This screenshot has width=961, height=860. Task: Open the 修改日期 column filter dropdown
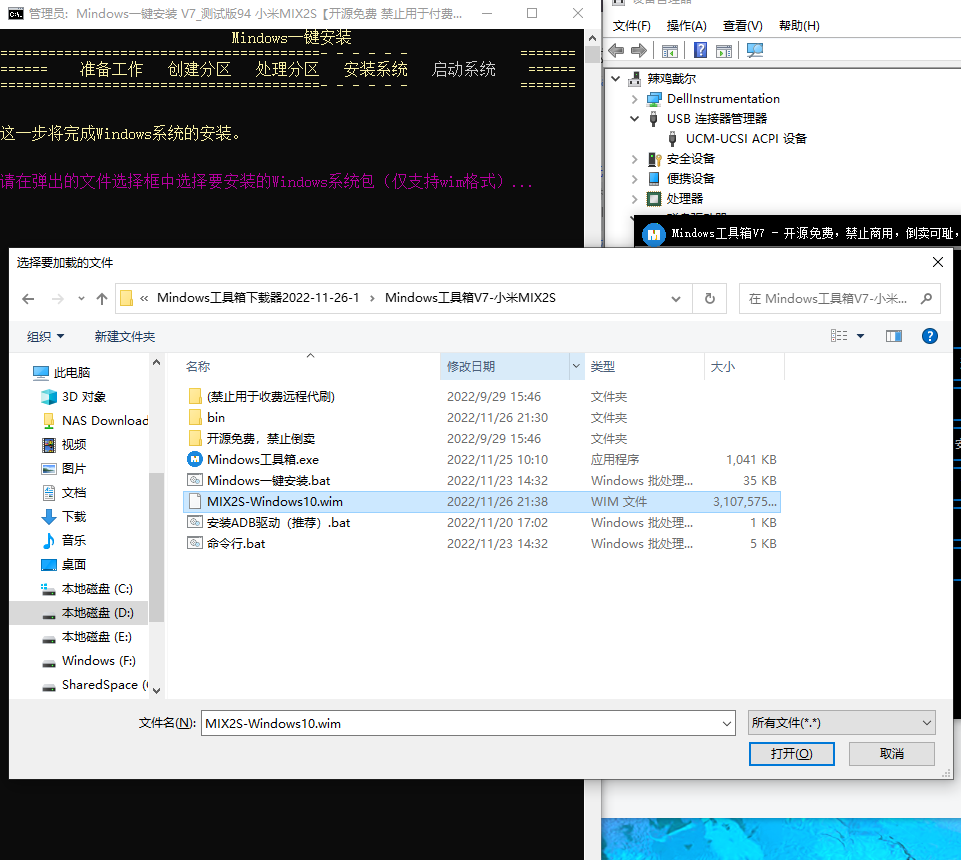[x=576, y=367]
